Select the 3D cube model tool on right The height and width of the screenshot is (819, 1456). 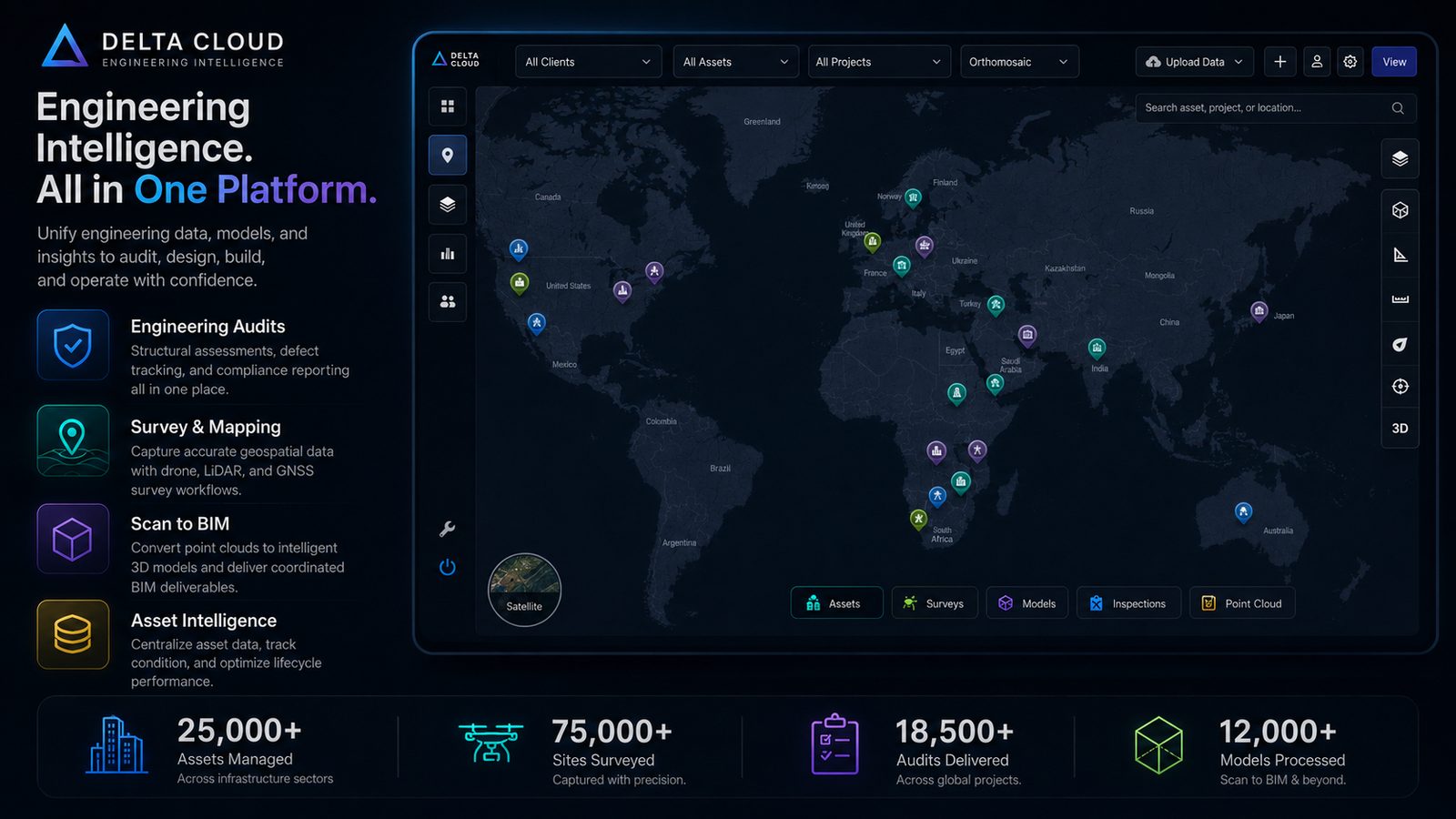(x=1400, y=210)
